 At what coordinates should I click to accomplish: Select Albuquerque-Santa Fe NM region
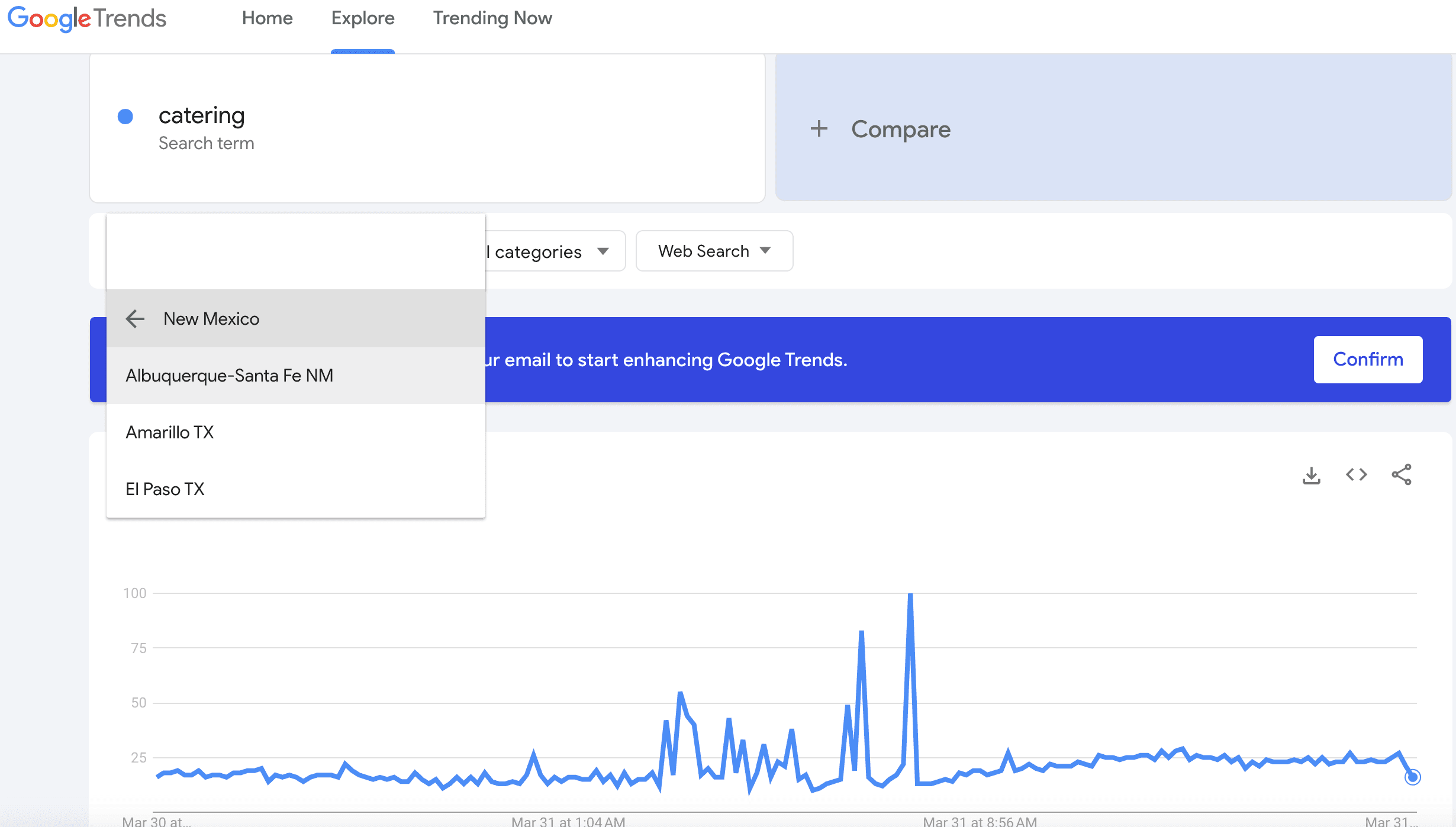(x=230, y=376)
